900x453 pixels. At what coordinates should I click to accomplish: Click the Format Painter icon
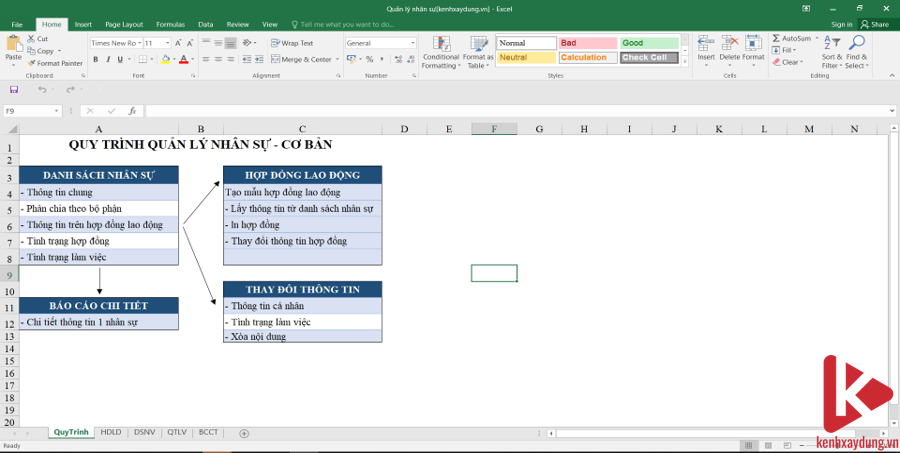pyautogui.click(x=33, y=63)
